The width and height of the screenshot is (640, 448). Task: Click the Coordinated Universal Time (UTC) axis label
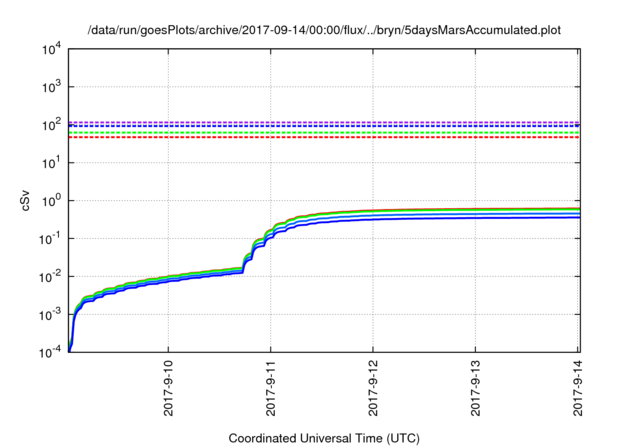324,438
